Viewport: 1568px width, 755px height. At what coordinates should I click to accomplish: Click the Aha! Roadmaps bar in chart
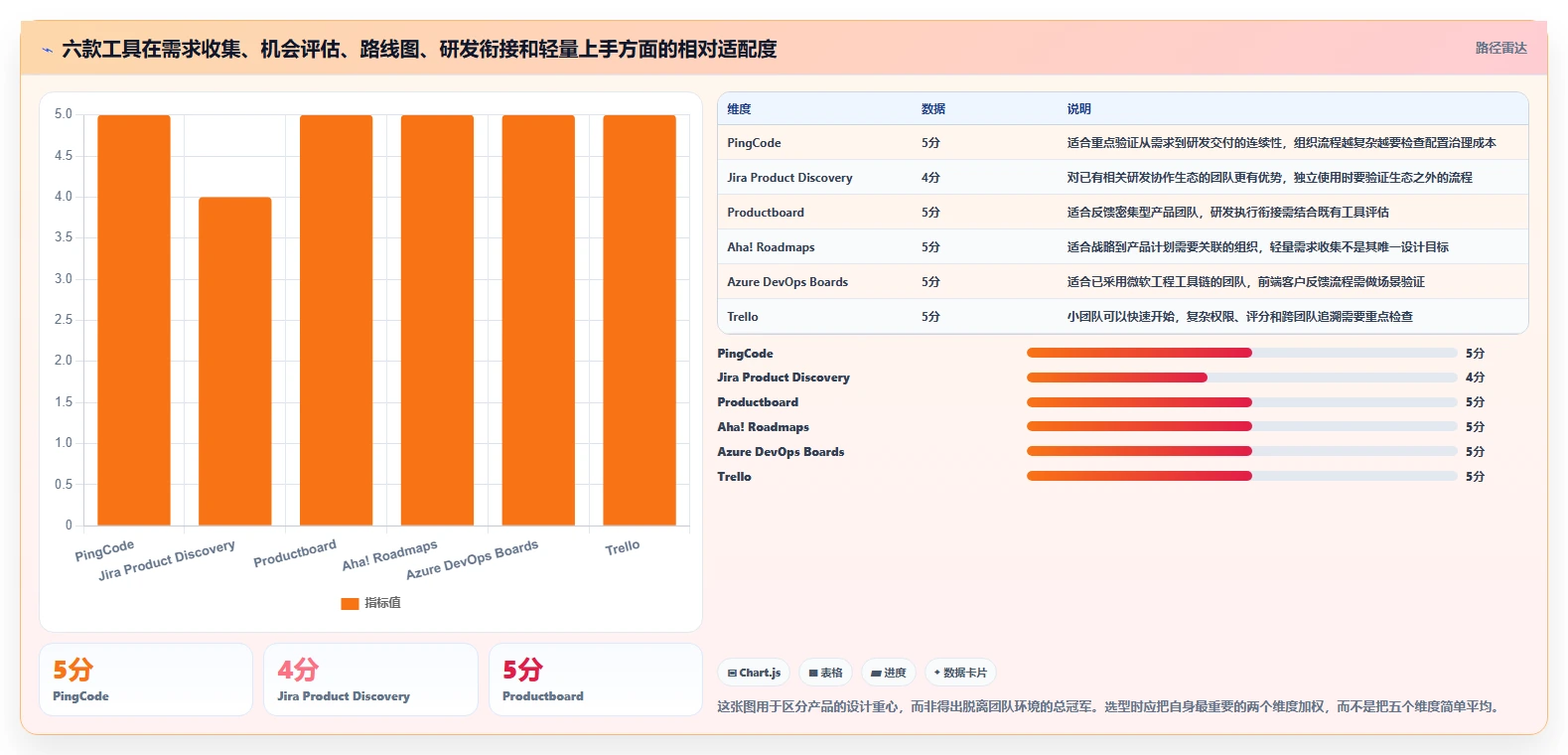coord(437,320)
